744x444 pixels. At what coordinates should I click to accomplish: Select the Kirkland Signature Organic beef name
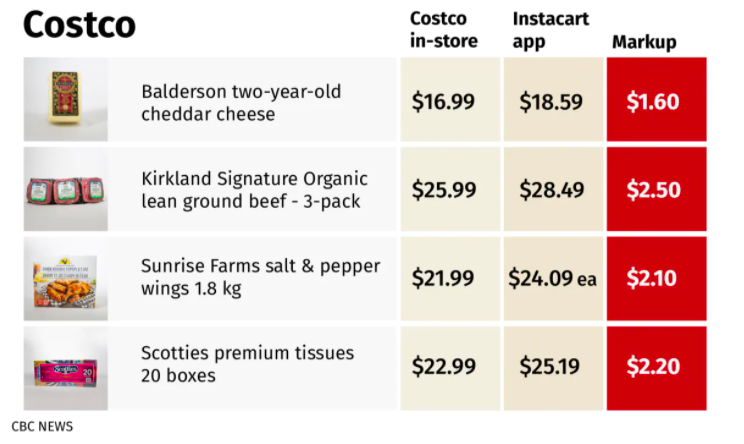coord(254,189)
